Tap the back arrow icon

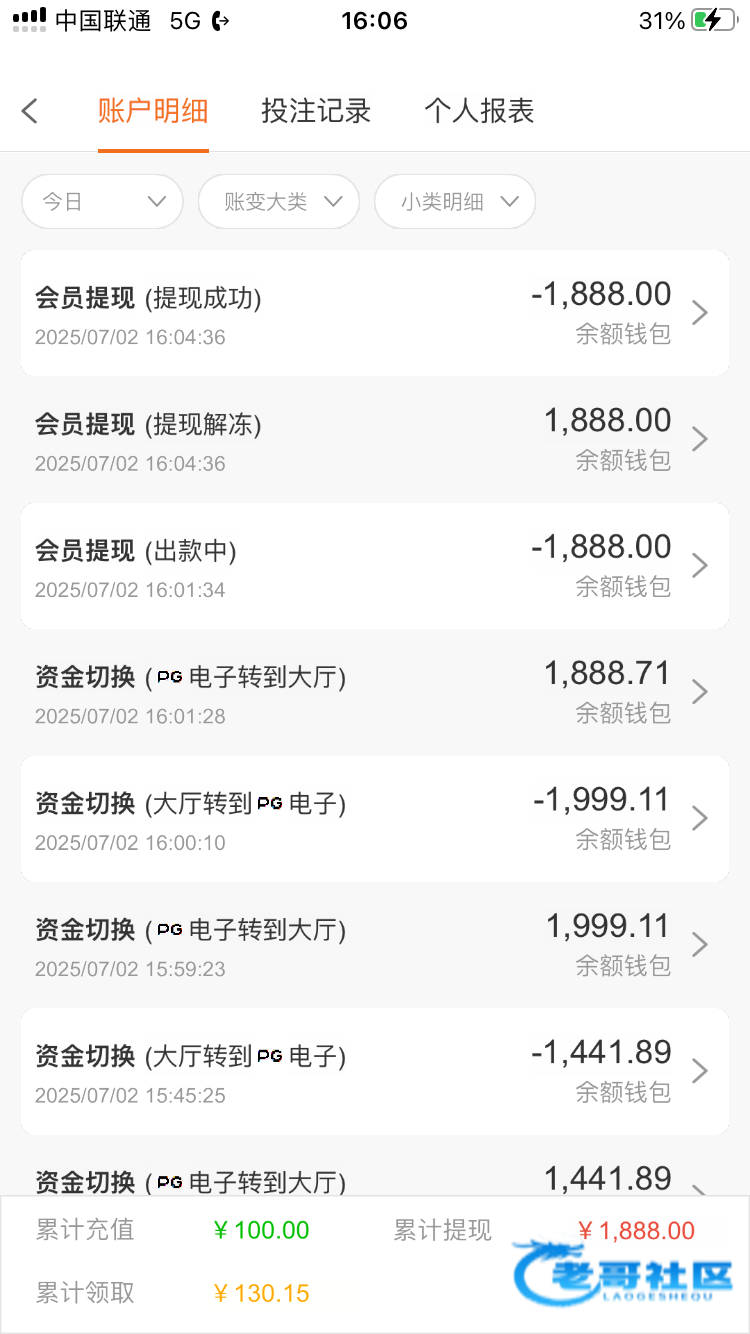click(30, 111)
